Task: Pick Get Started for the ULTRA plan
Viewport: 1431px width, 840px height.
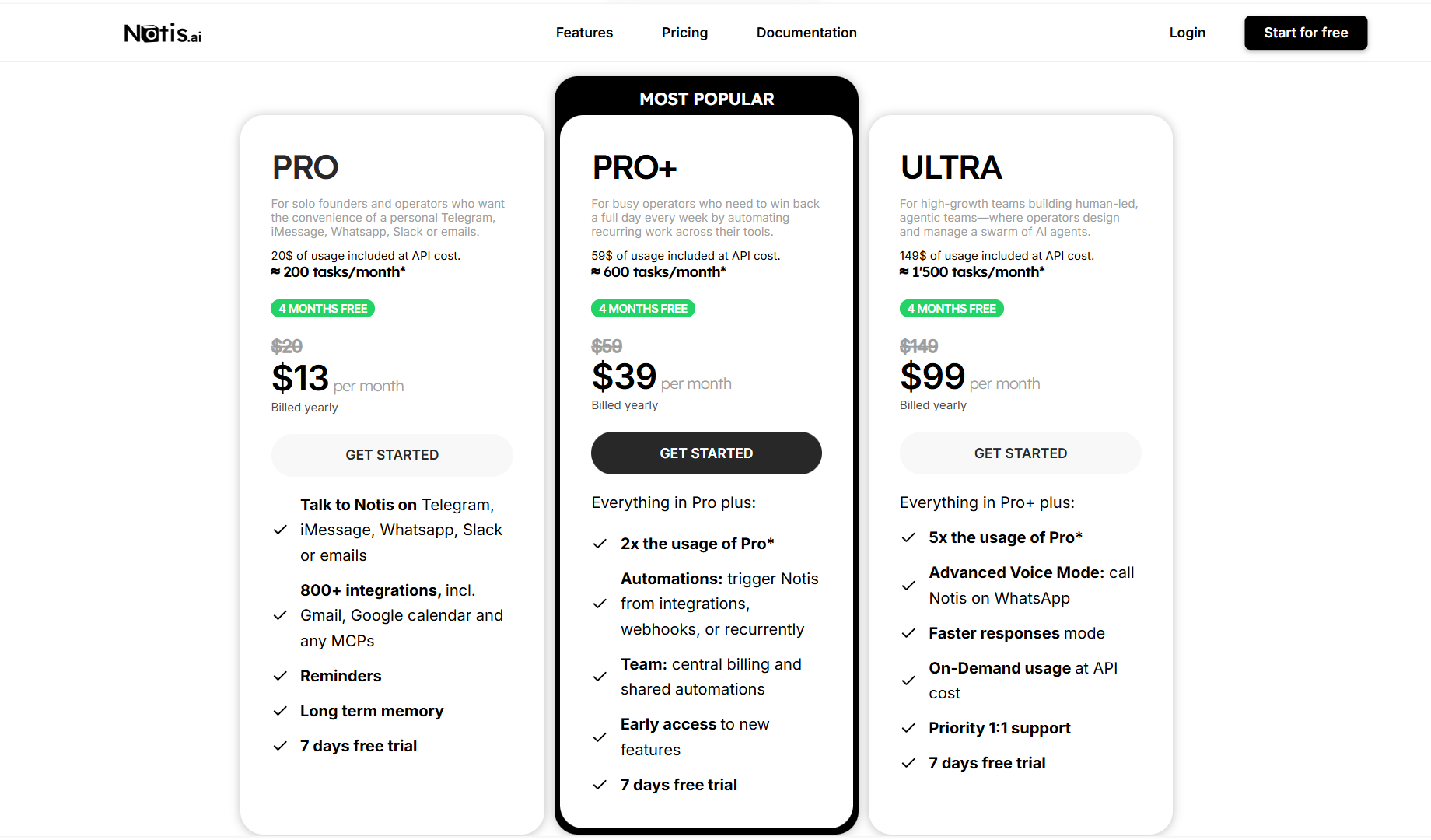Action: tap(1020, 453)
